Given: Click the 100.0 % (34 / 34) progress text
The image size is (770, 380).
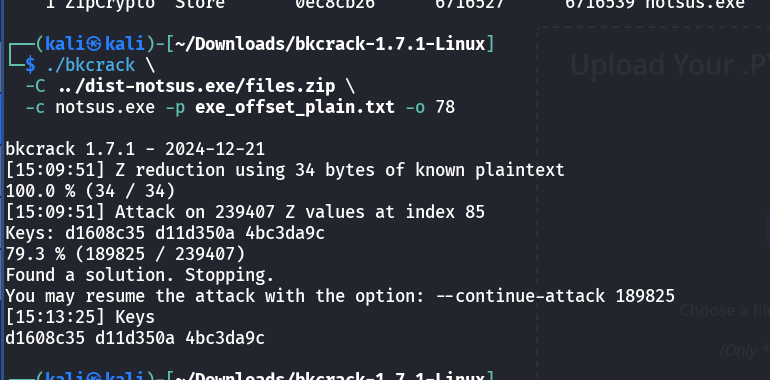Looking at the screenshot, I should (90, 190).
